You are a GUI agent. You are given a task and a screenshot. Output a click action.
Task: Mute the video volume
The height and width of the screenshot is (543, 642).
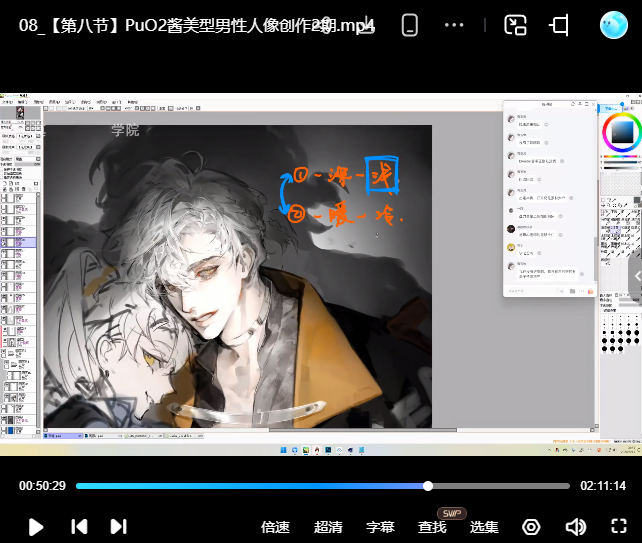point(575,527)
